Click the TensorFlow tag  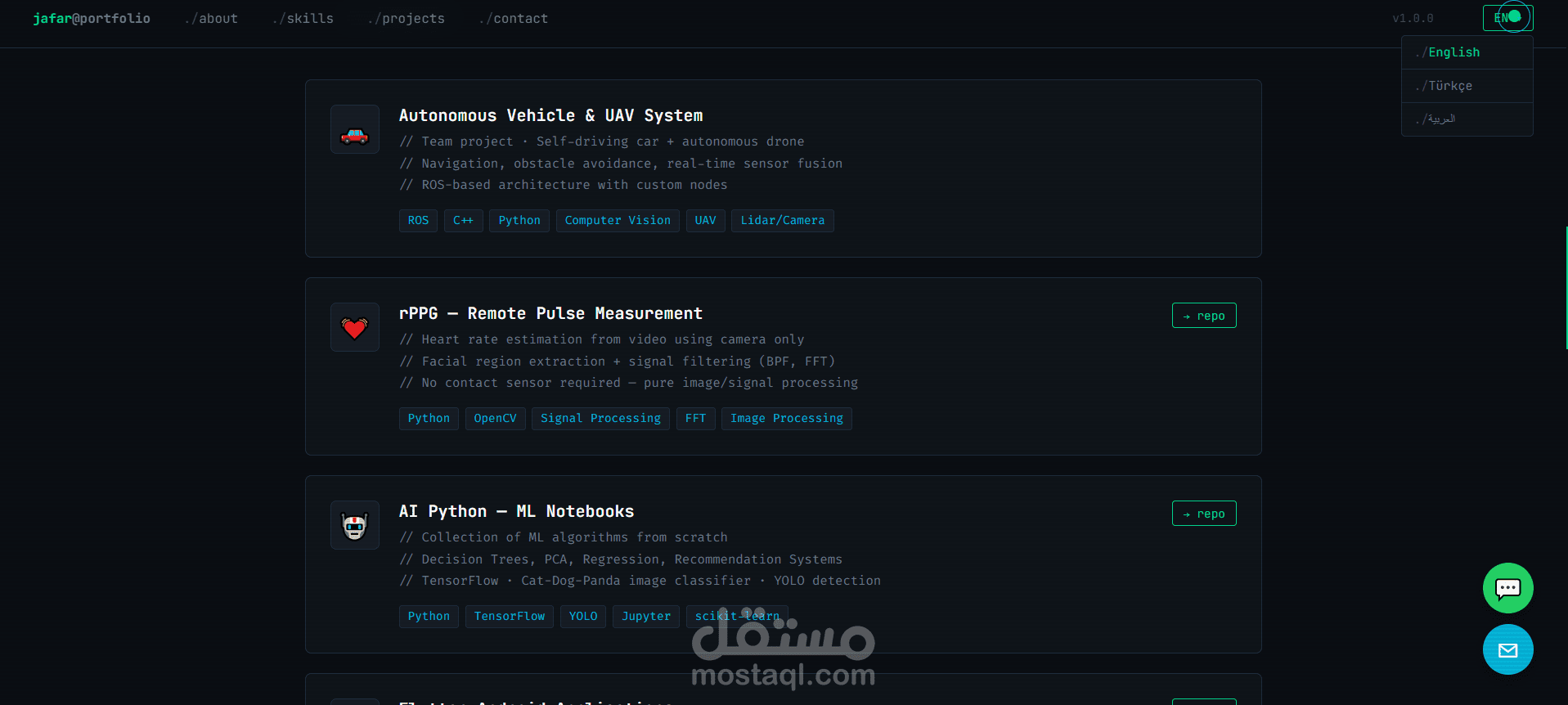coord(510,617)
